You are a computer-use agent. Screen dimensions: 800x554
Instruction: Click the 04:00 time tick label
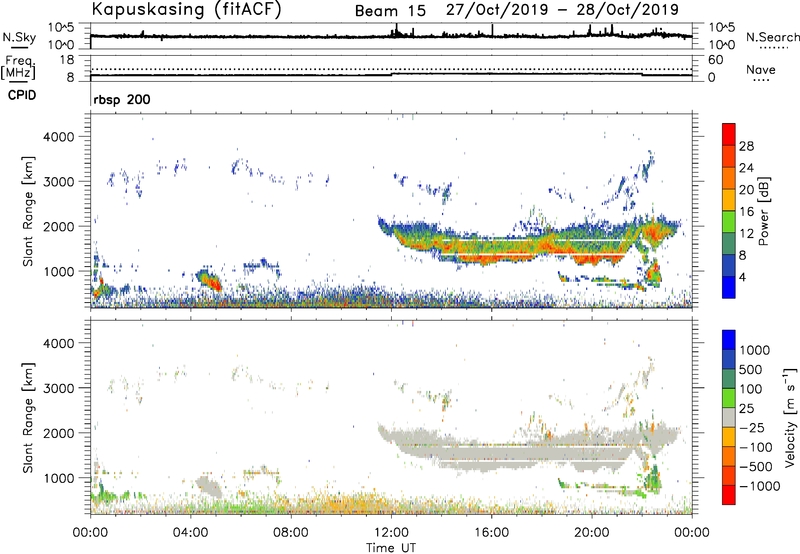tap(191, 533)
